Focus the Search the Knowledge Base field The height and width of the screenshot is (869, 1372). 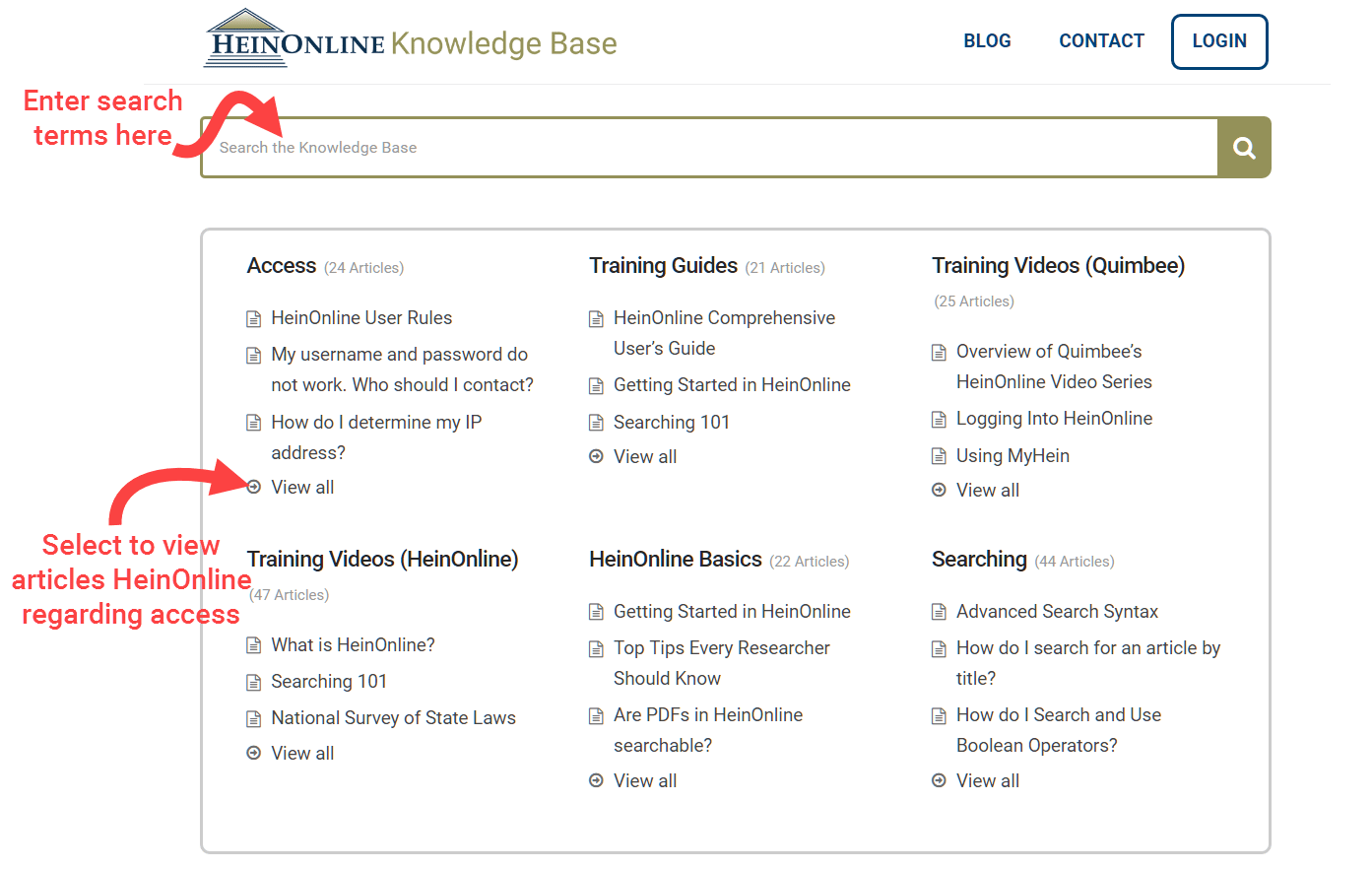709,148
